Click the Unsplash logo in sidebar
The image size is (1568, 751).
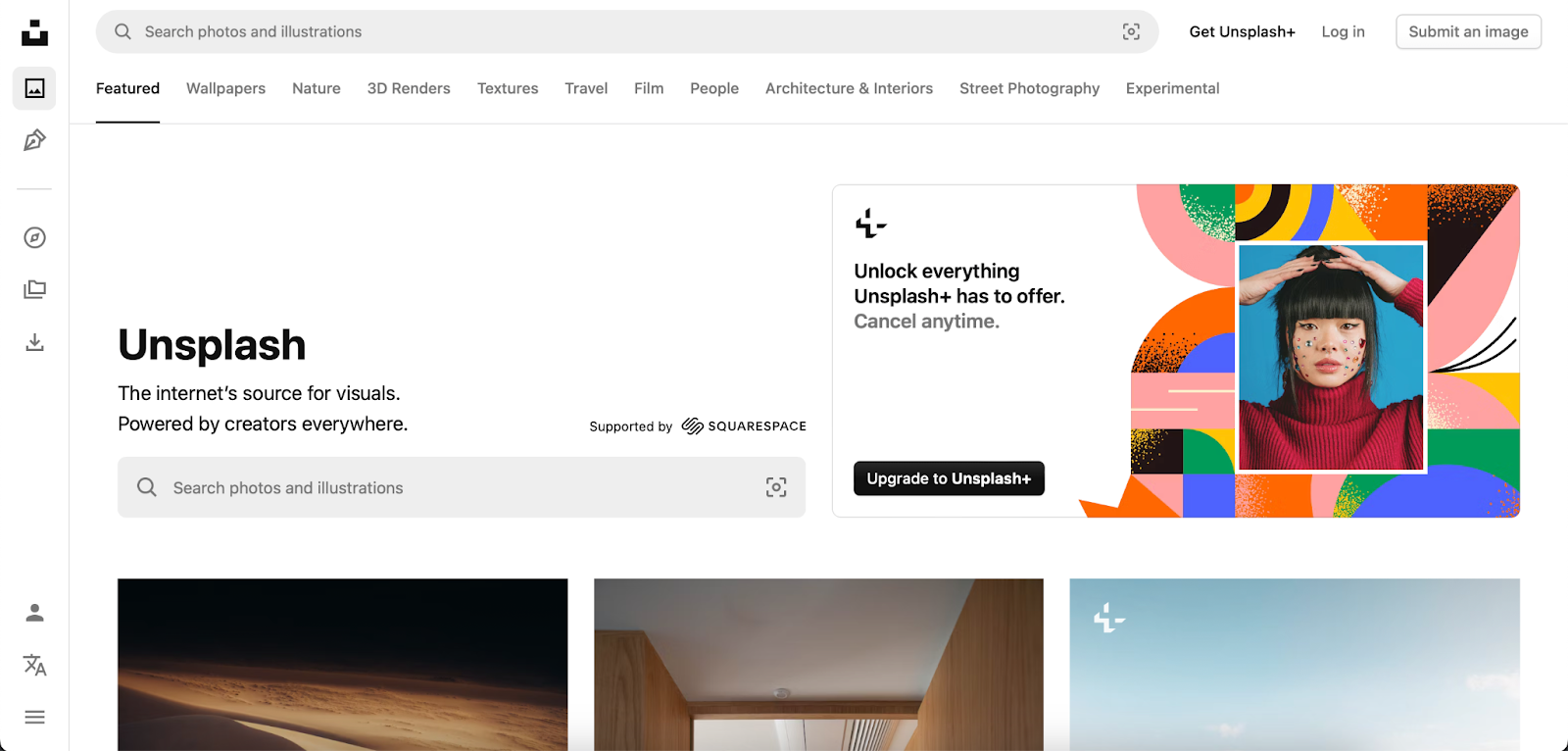[34, 32]
